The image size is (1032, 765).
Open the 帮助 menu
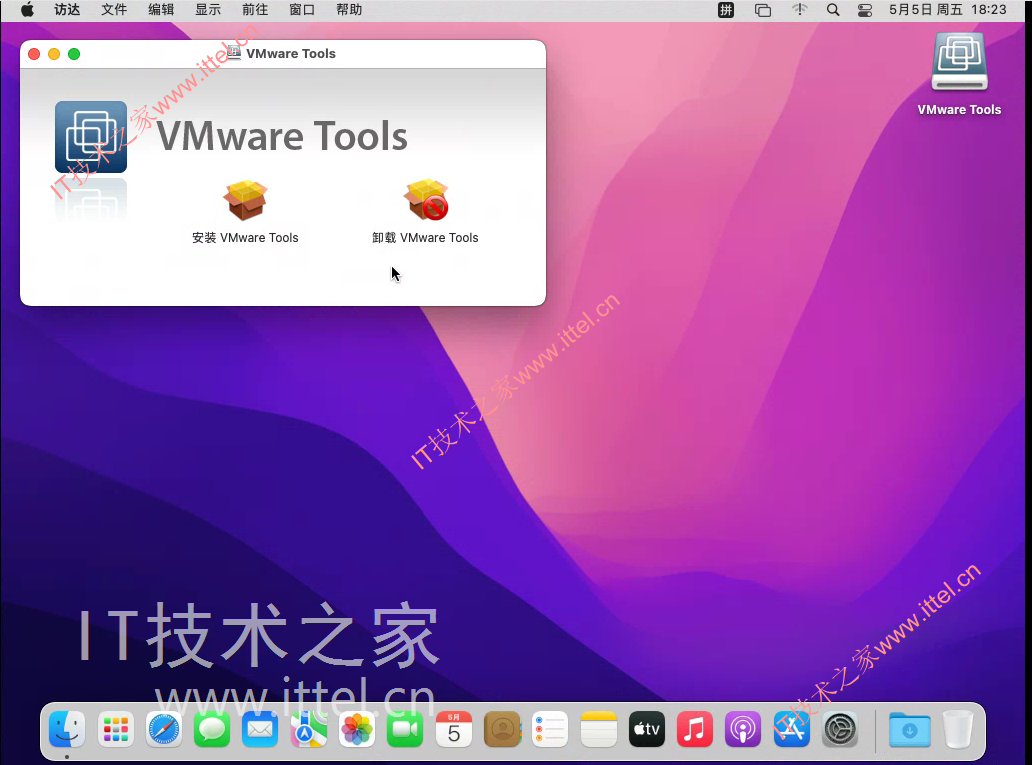349,10
